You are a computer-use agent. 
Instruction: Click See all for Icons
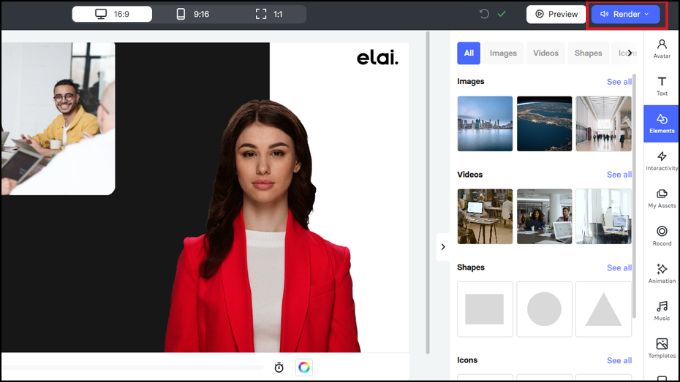click(x=619, y=360)
